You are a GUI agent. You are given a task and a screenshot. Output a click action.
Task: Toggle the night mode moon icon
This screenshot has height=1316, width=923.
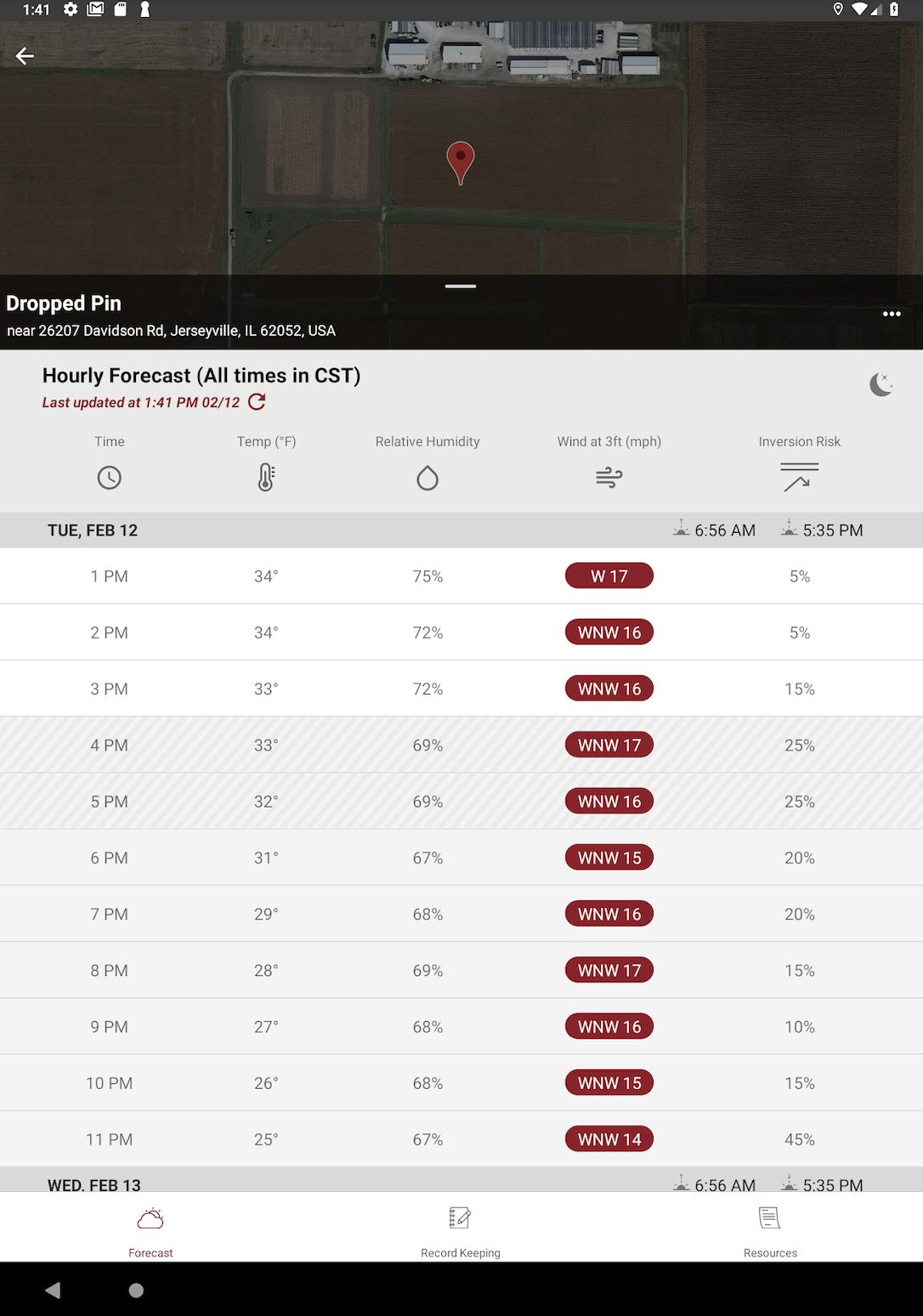click(881, 385)
